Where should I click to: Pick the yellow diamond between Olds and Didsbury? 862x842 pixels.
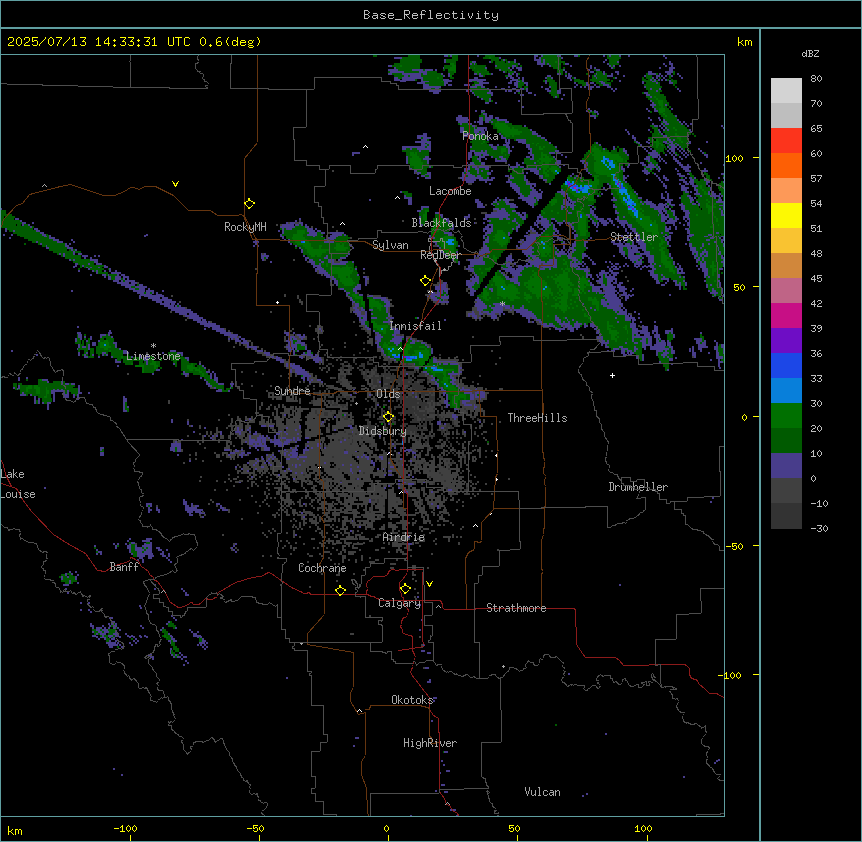click(388, 417)
